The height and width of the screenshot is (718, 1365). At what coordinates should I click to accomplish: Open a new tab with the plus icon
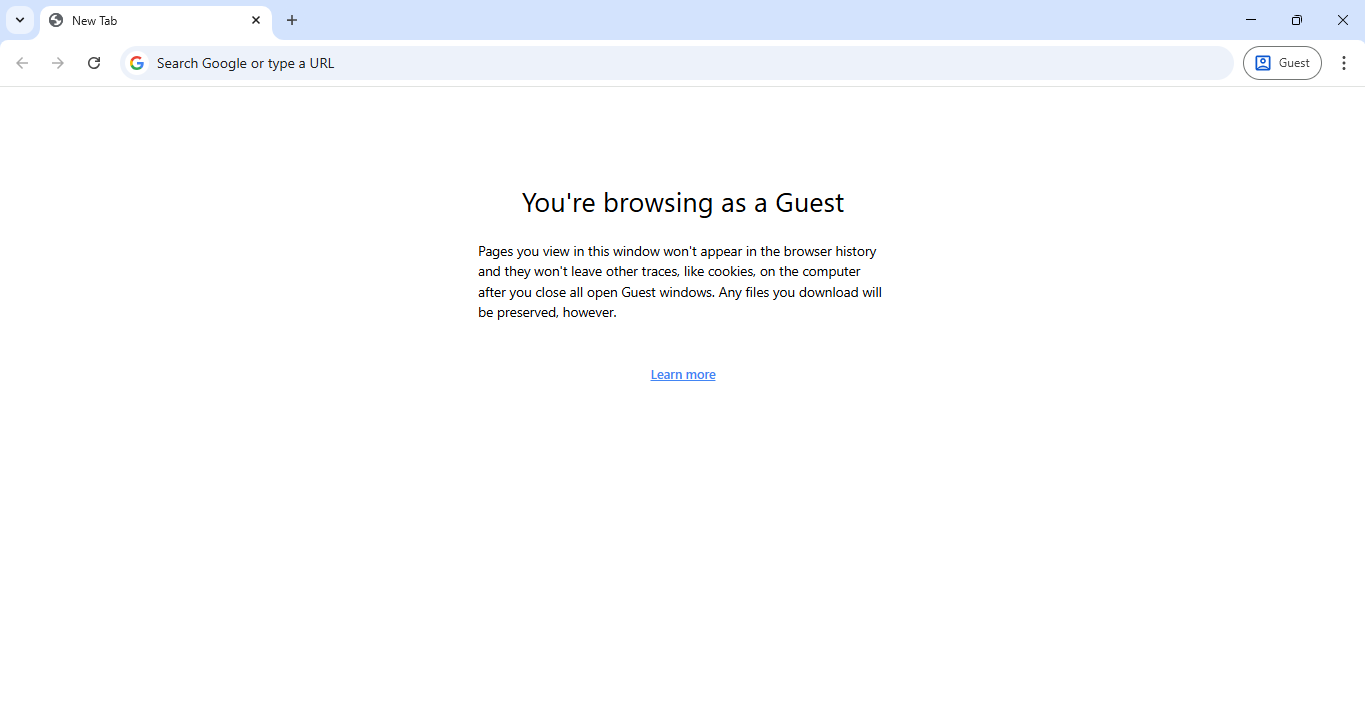point(291,20)
